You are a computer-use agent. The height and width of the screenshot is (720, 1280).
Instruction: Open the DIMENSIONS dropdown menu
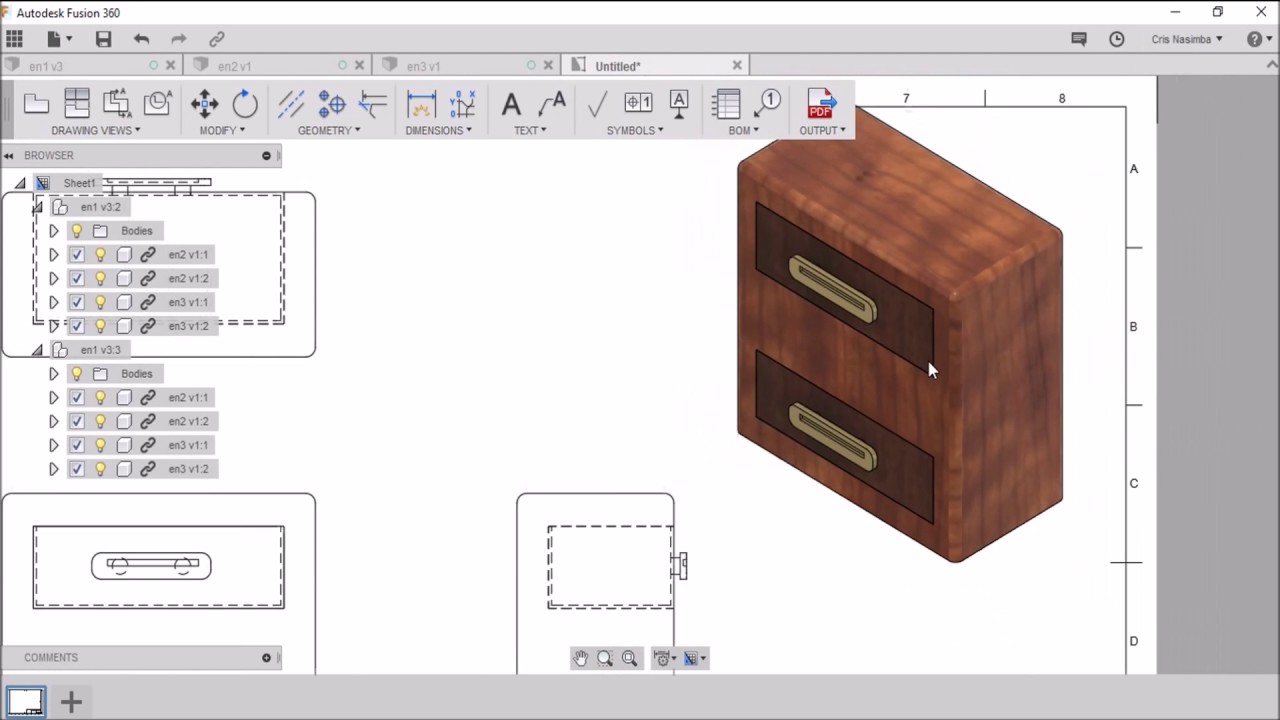pos(439,130)
